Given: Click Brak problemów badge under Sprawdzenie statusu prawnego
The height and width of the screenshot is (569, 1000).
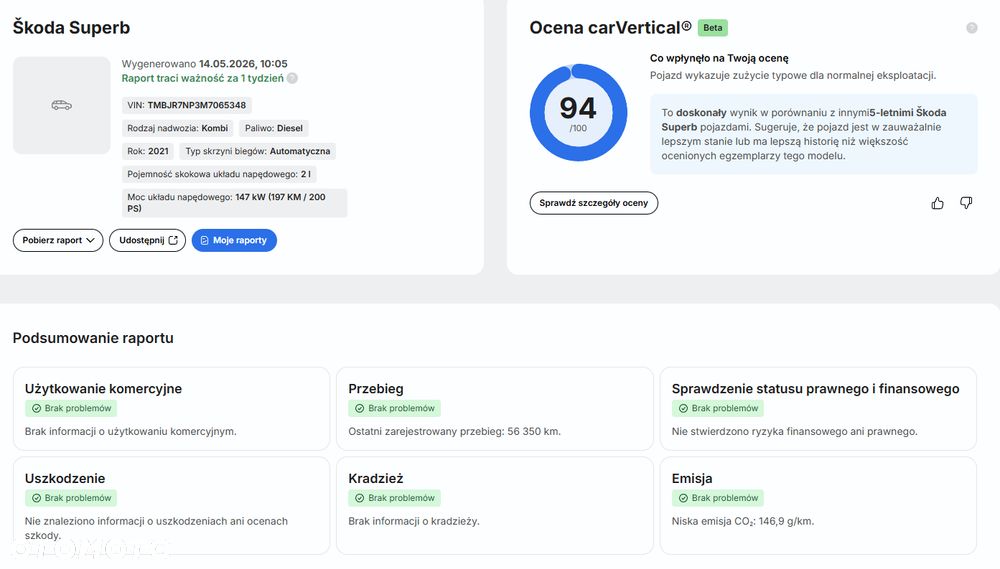Looking at the screenshot, I should [x=717, y=408].
